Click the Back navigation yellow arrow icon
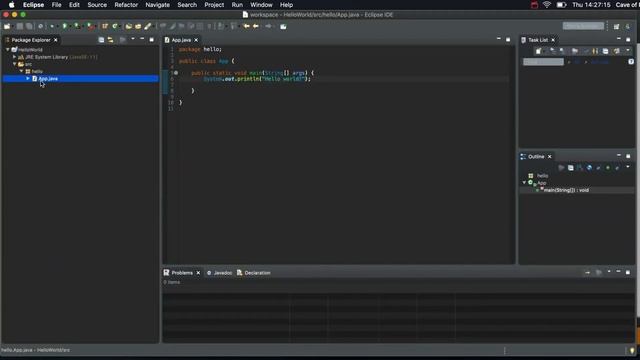640x360 pixels. coord(256,26)
